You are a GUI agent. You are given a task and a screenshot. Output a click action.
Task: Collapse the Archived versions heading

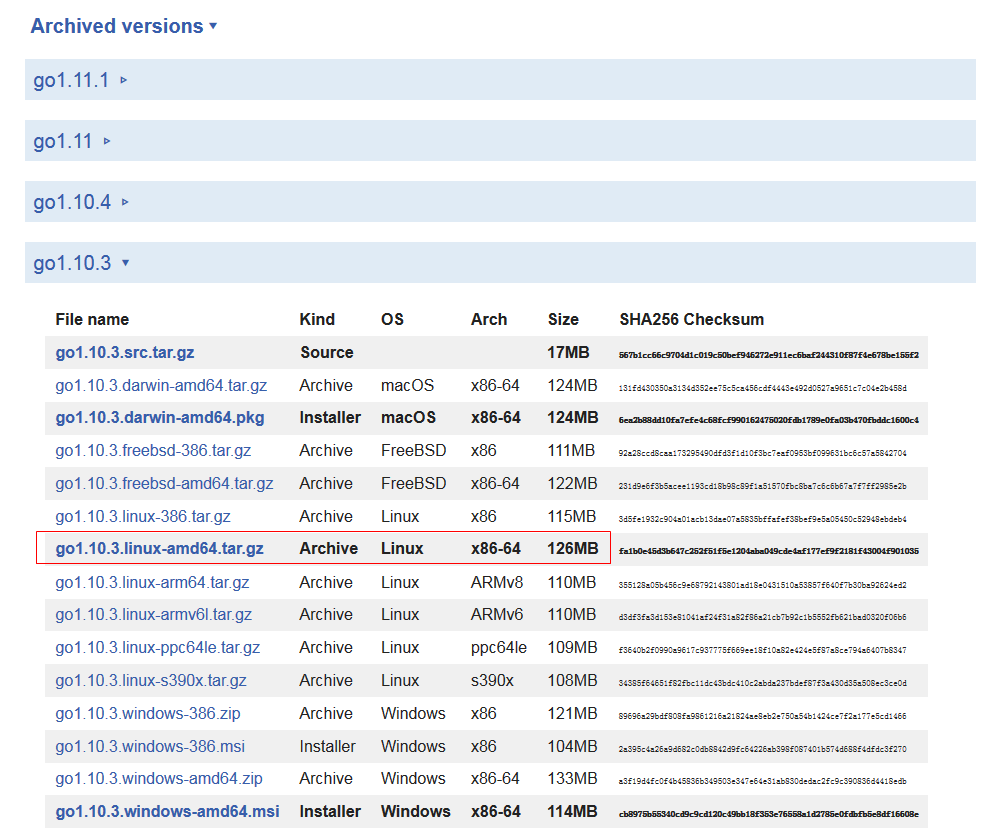pyautogui.click(x=124, y=26)
